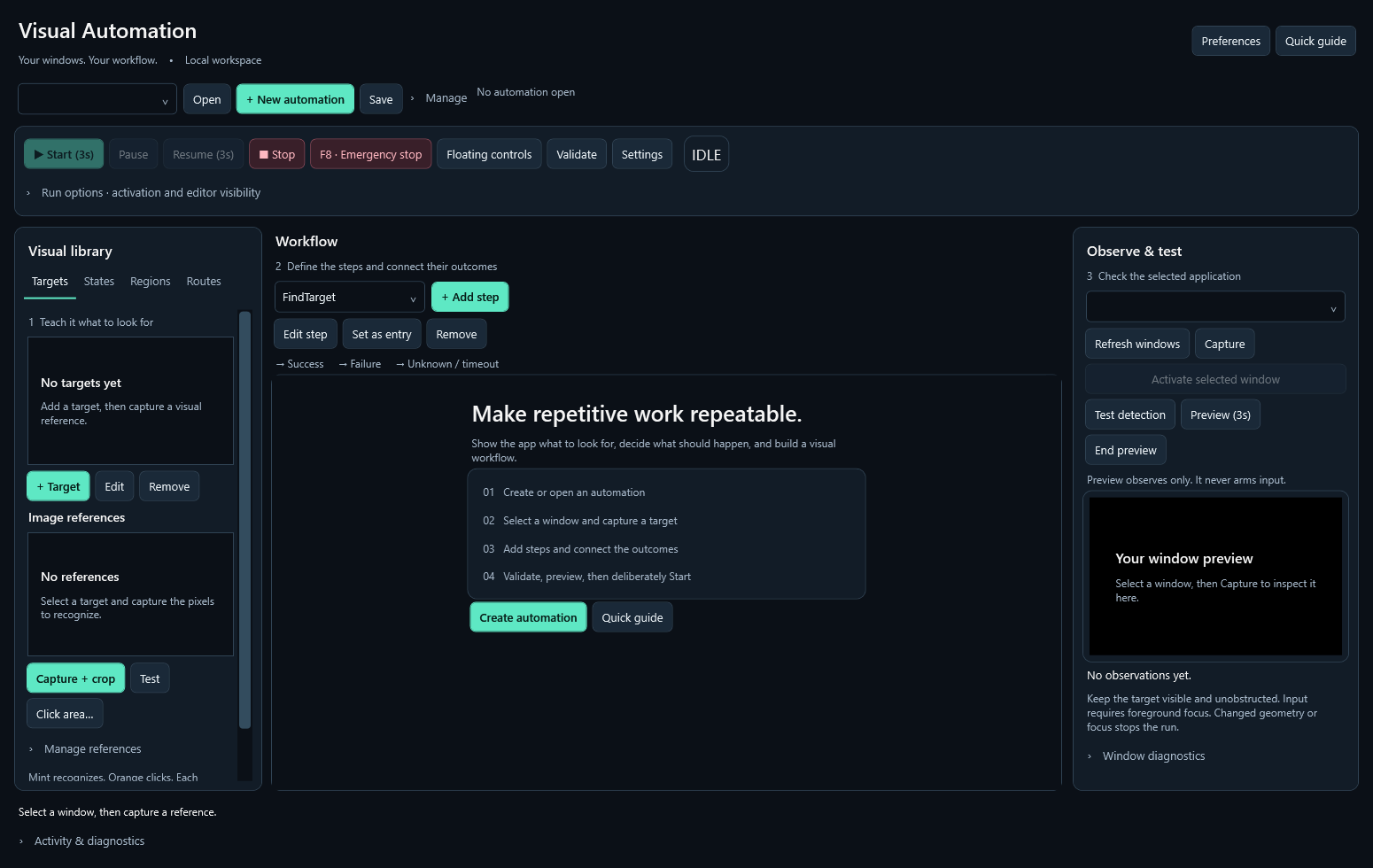The width and height of the screenshot is (1373, 868).
Task: Remove the selected workflow step
Action: pyautogui.click(x=456, y=334)
